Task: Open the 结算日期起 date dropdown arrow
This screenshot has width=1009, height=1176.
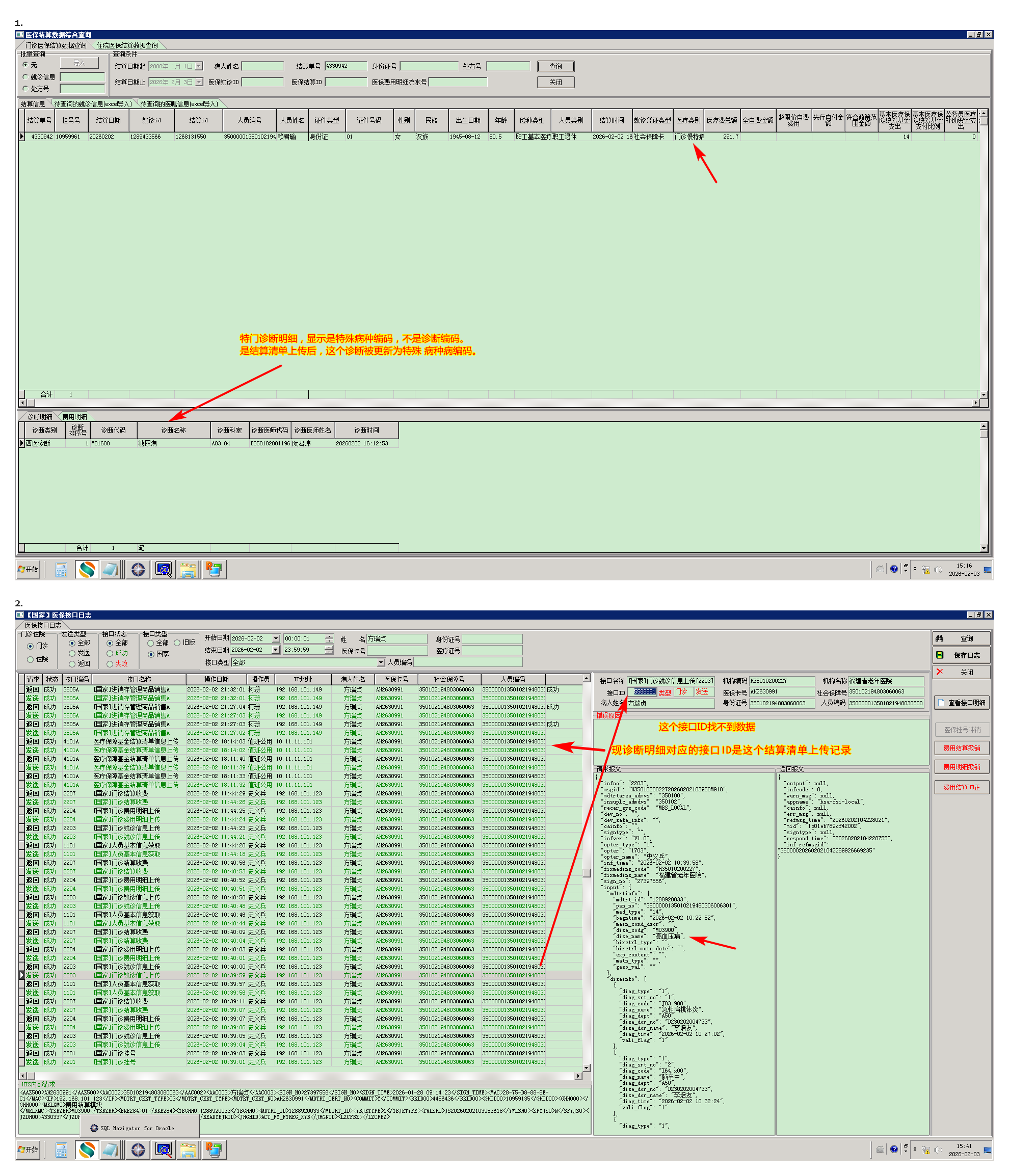Action: [x=199, y=66]
